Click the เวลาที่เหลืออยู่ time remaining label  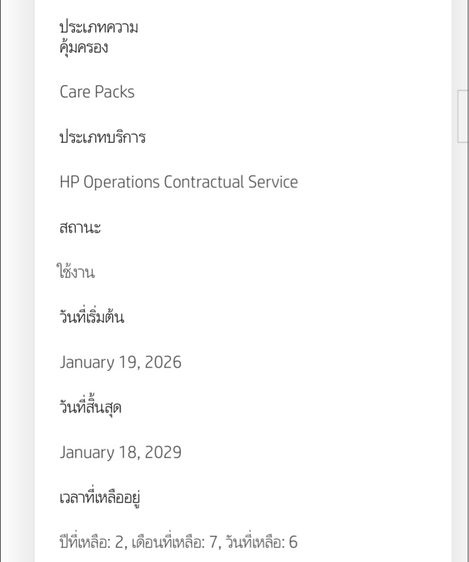pos(100,497)
